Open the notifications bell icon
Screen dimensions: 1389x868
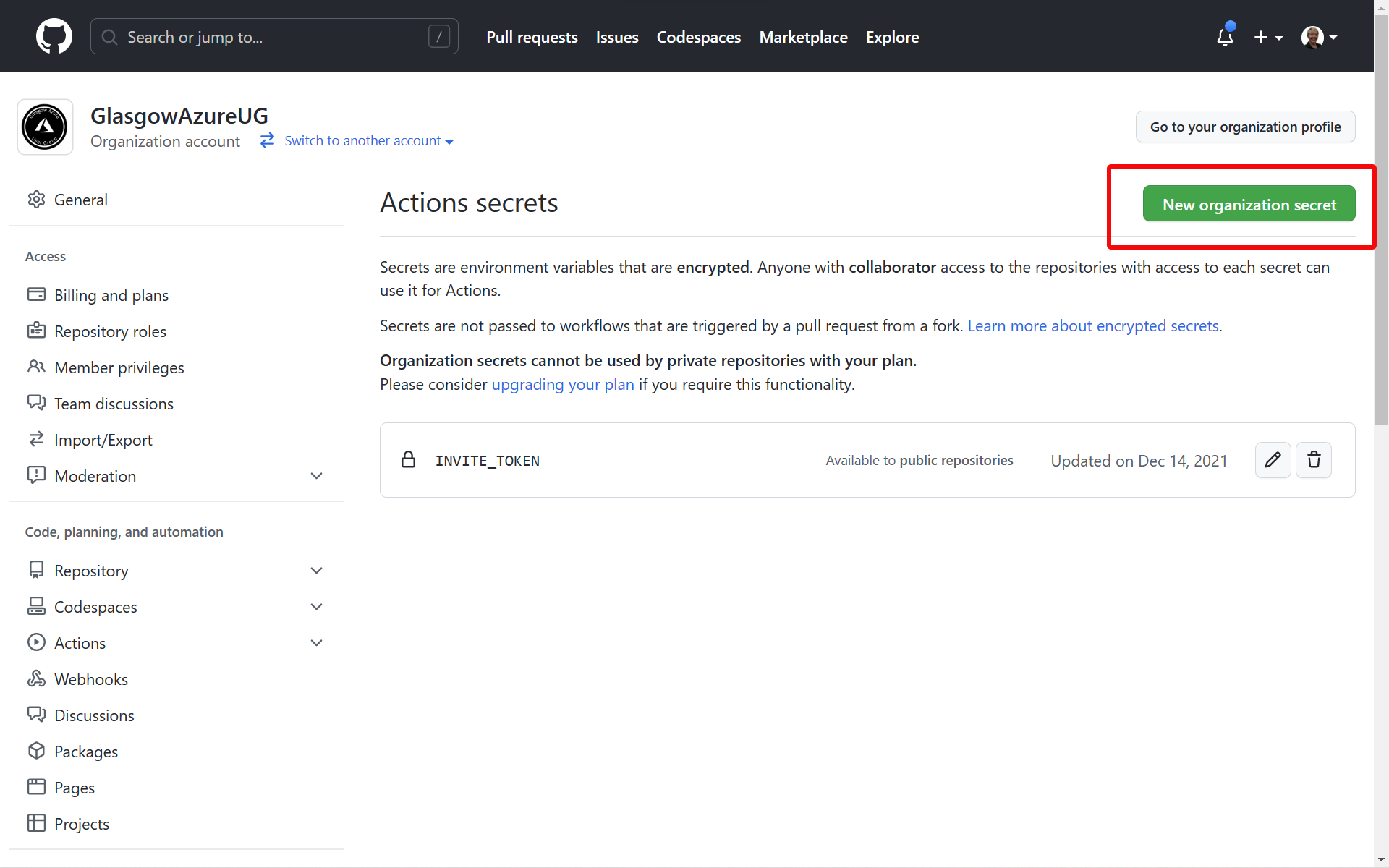(1225, 36)
